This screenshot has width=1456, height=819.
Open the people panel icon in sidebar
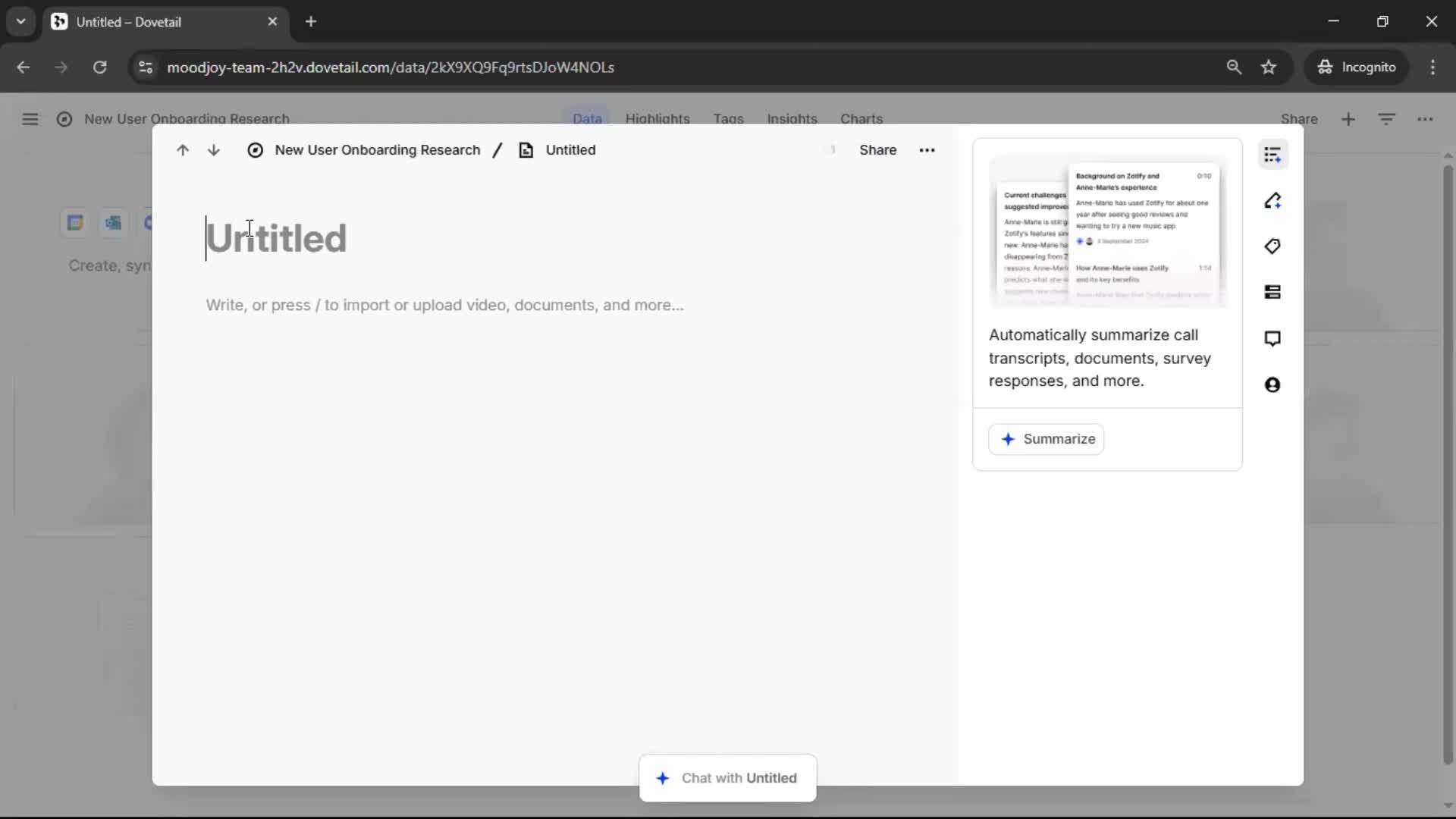1272,385
